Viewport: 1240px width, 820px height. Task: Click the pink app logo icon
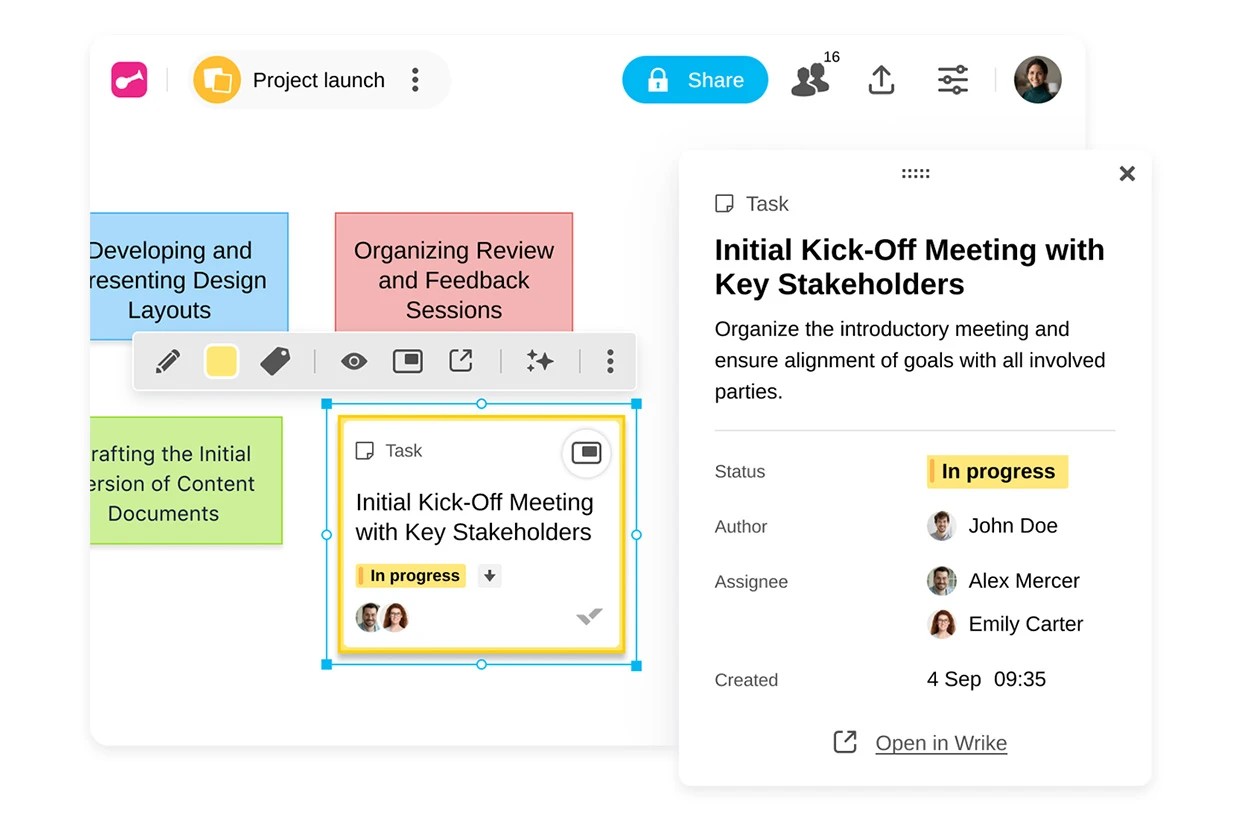[x=129, y=80]
